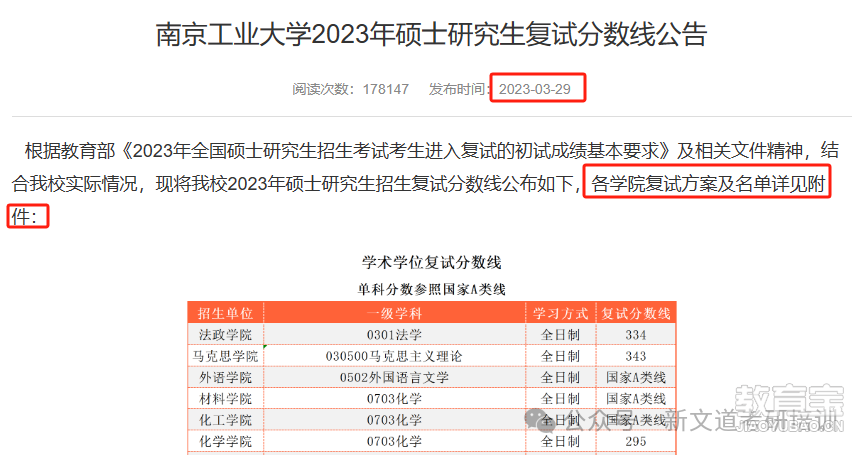This screenshot has height=455, width=865.
Task: Select the 材料学院 cell
Action: (225, 399)
